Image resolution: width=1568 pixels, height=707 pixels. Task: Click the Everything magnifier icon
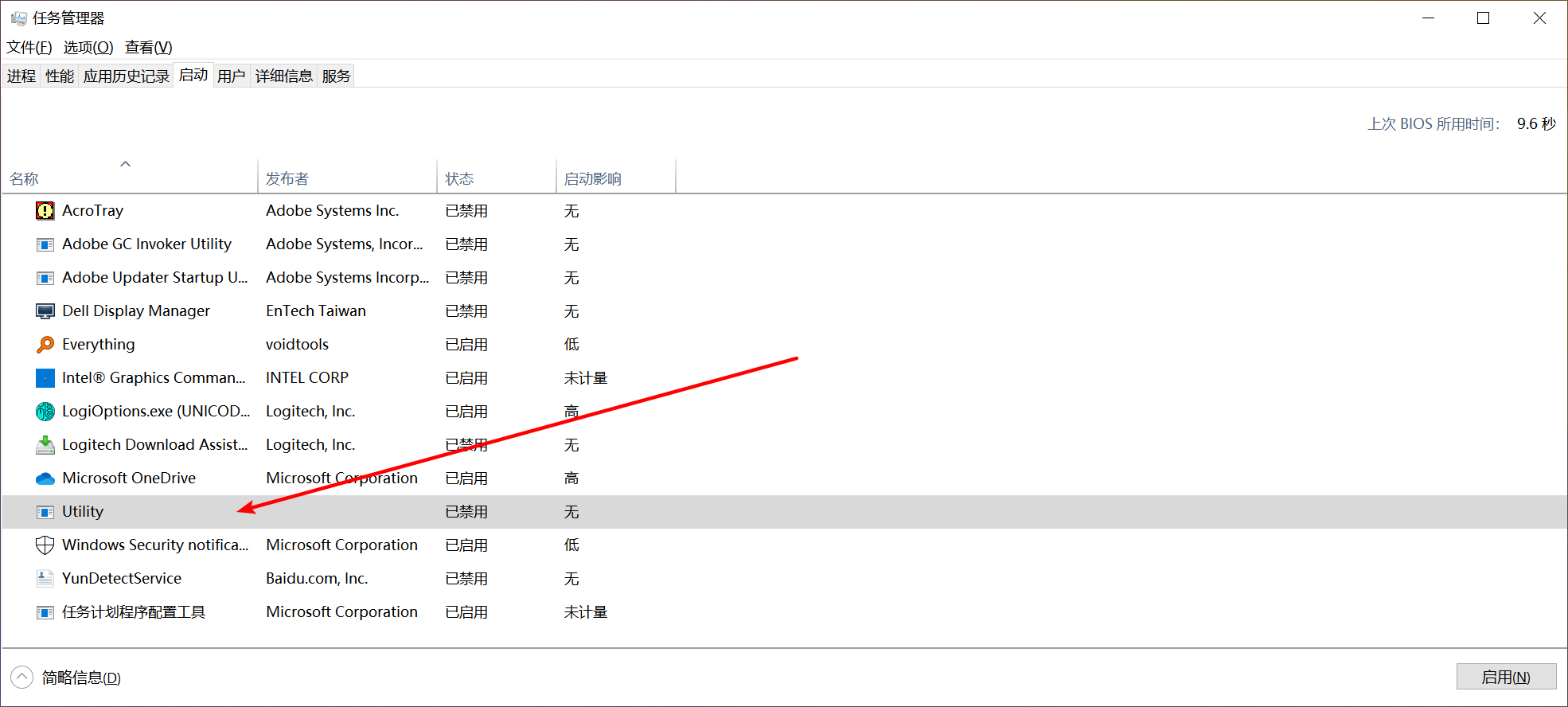click(45, 344)
